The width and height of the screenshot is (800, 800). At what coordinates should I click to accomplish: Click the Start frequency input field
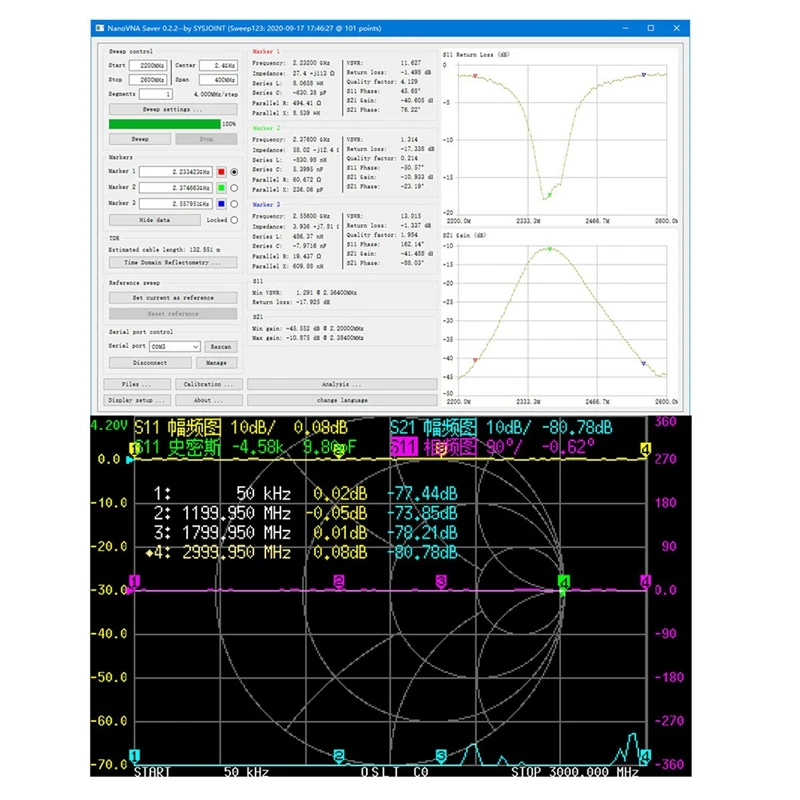(x=146, y=65)
